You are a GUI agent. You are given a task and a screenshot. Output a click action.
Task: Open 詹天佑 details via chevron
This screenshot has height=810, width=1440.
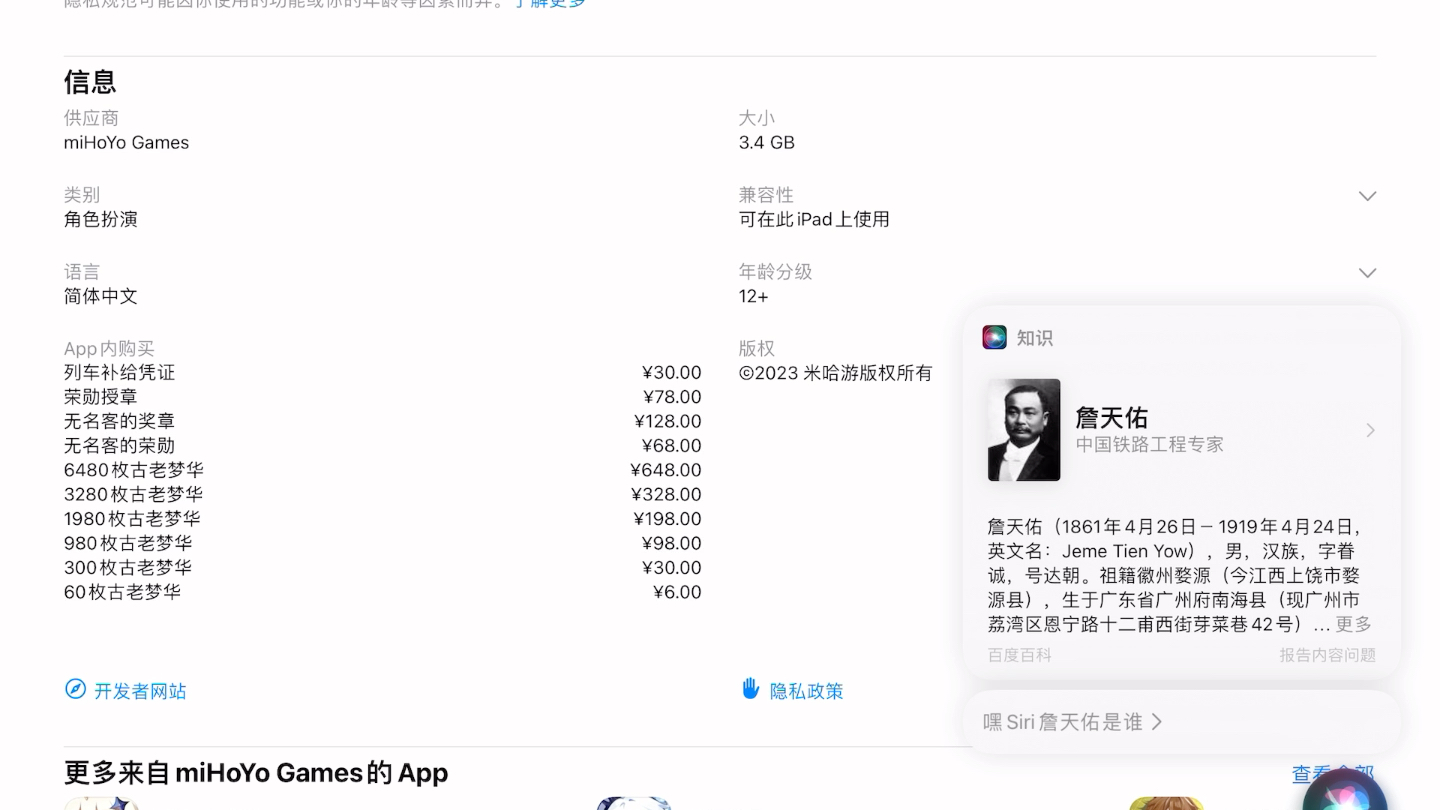1370,430
